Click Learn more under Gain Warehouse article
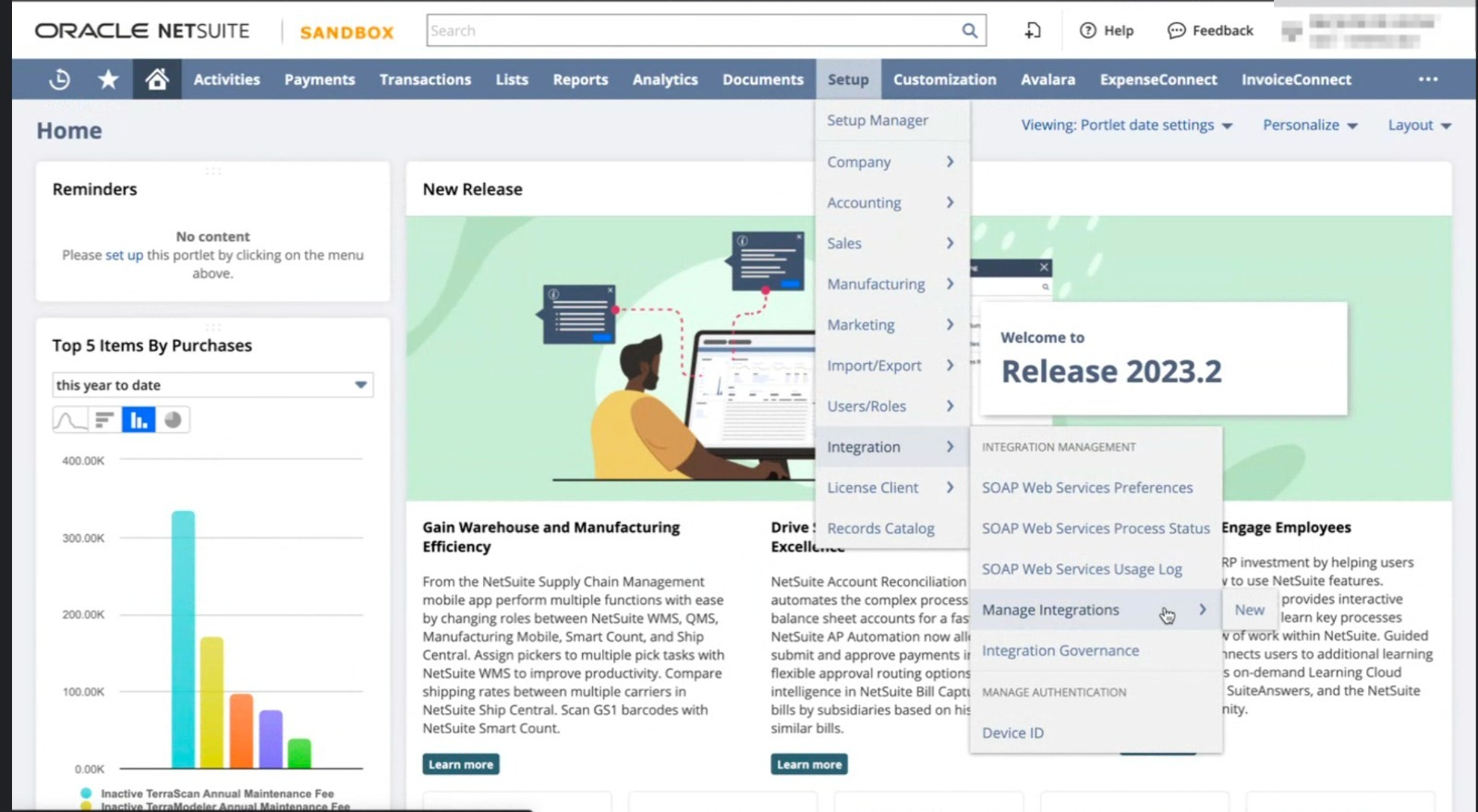1478x812 pixels. (461, 765)
